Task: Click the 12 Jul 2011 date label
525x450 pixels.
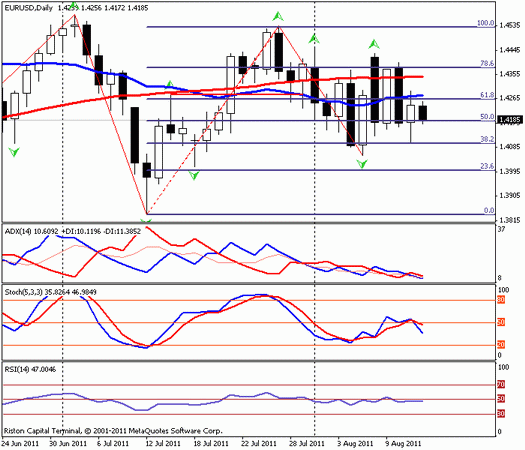Action: 162,444
